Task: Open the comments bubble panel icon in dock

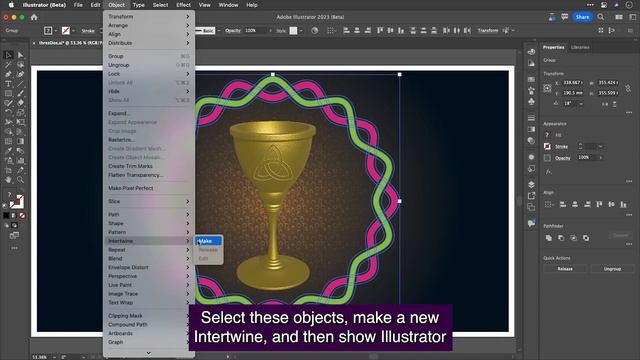Action: 531,223
